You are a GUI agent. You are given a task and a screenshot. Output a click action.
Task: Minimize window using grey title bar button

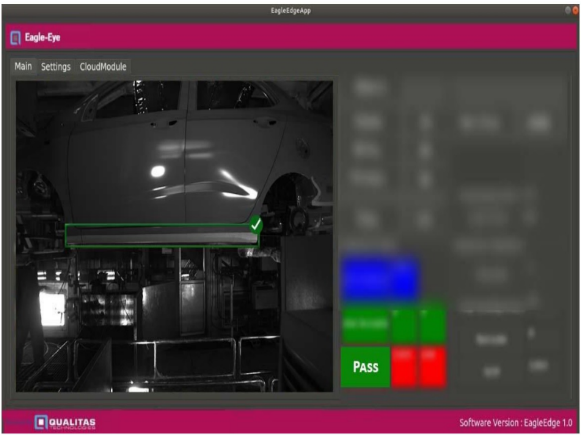[x=568, y=10]
